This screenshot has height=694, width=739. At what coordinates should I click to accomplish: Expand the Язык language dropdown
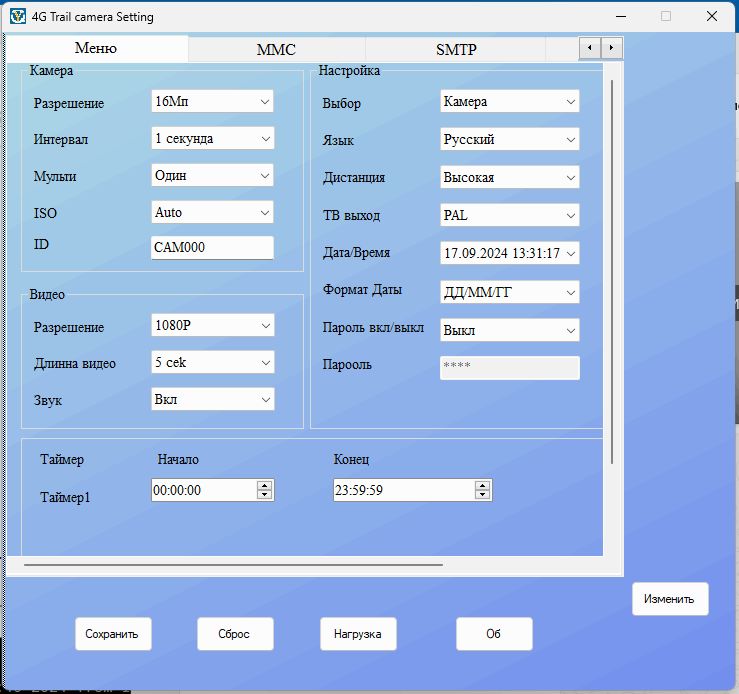pyautogui.click(x=571, y=140)
